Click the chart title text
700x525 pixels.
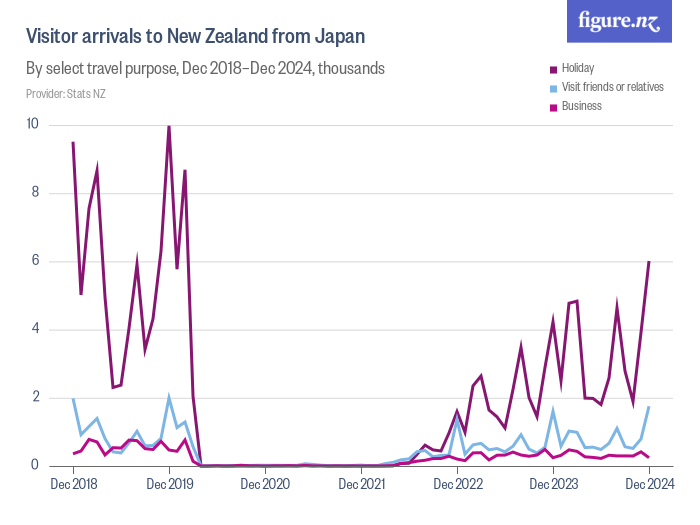coord(195,37)
